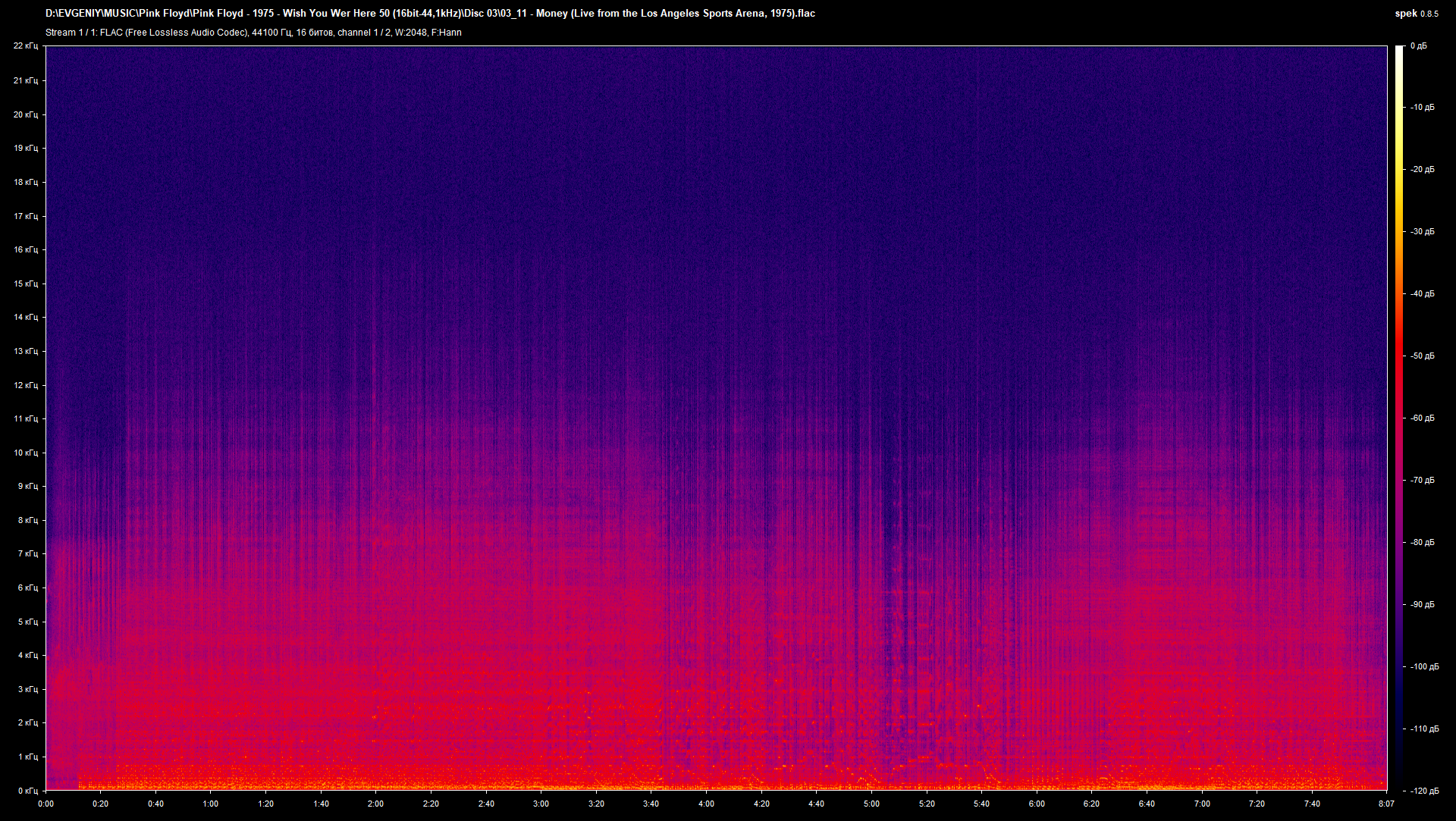Click the 22 kHz frequency axis label

coord(25,46)
